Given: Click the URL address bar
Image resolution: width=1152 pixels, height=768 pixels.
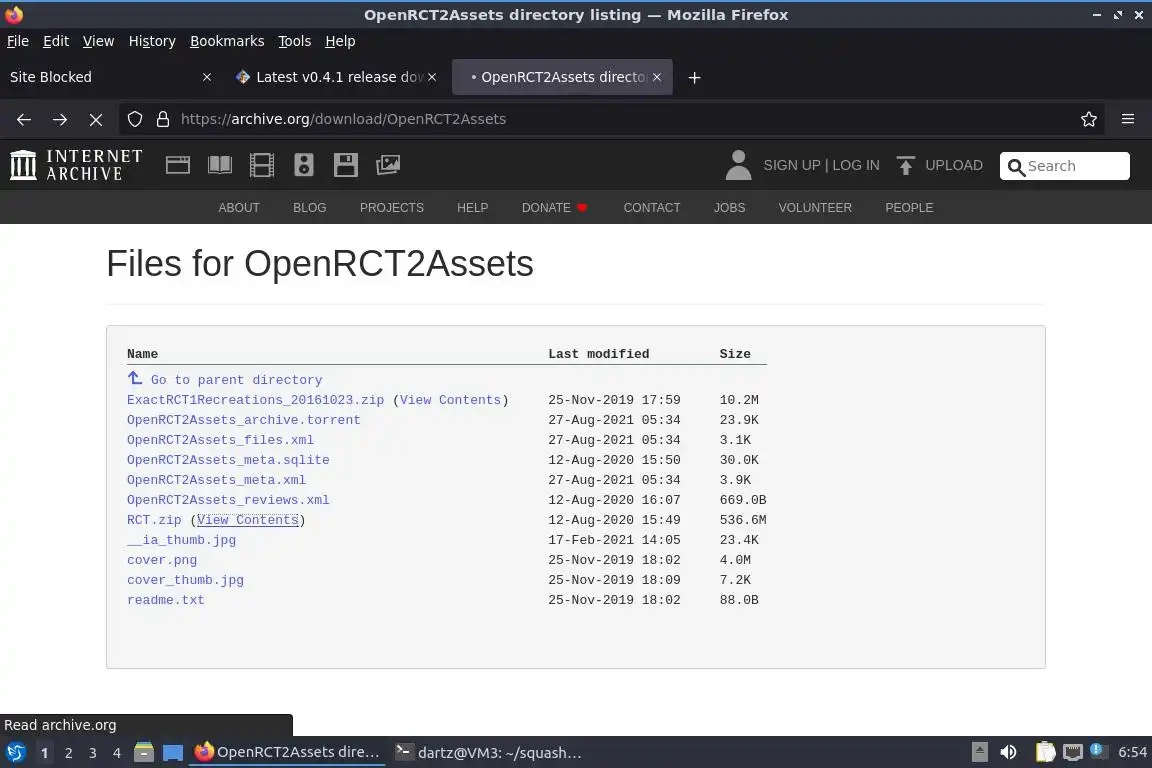Looking at the screenshot, I should point(610,119).
